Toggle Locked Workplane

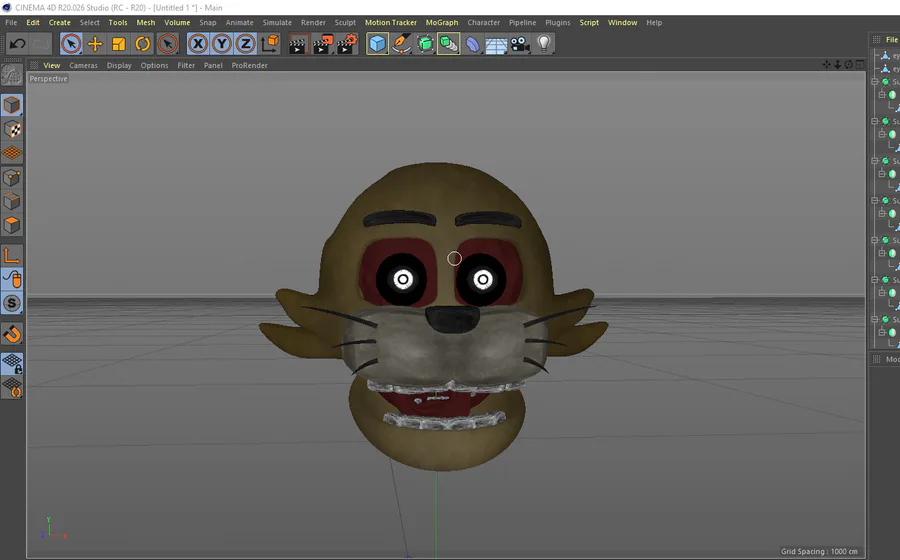(11, 364)
